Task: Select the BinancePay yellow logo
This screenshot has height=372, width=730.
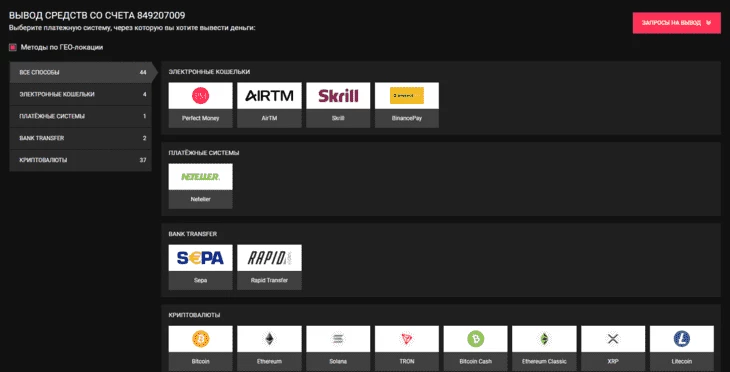Action: click(406, 95)
